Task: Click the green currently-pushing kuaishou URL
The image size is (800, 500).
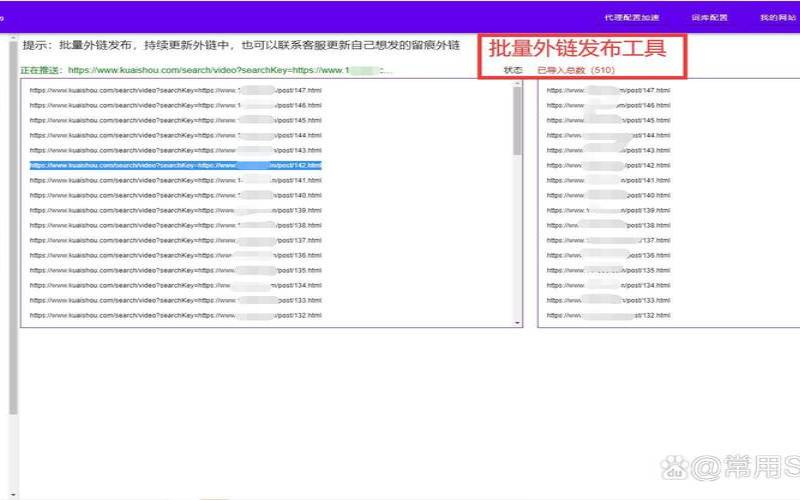Action: (230, 70)
